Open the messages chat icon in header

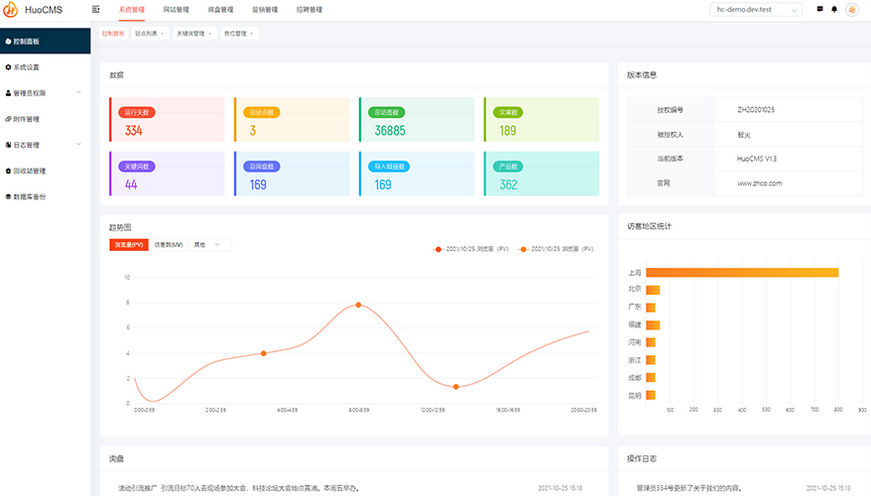pyautogui.click(x=820, y=9)
